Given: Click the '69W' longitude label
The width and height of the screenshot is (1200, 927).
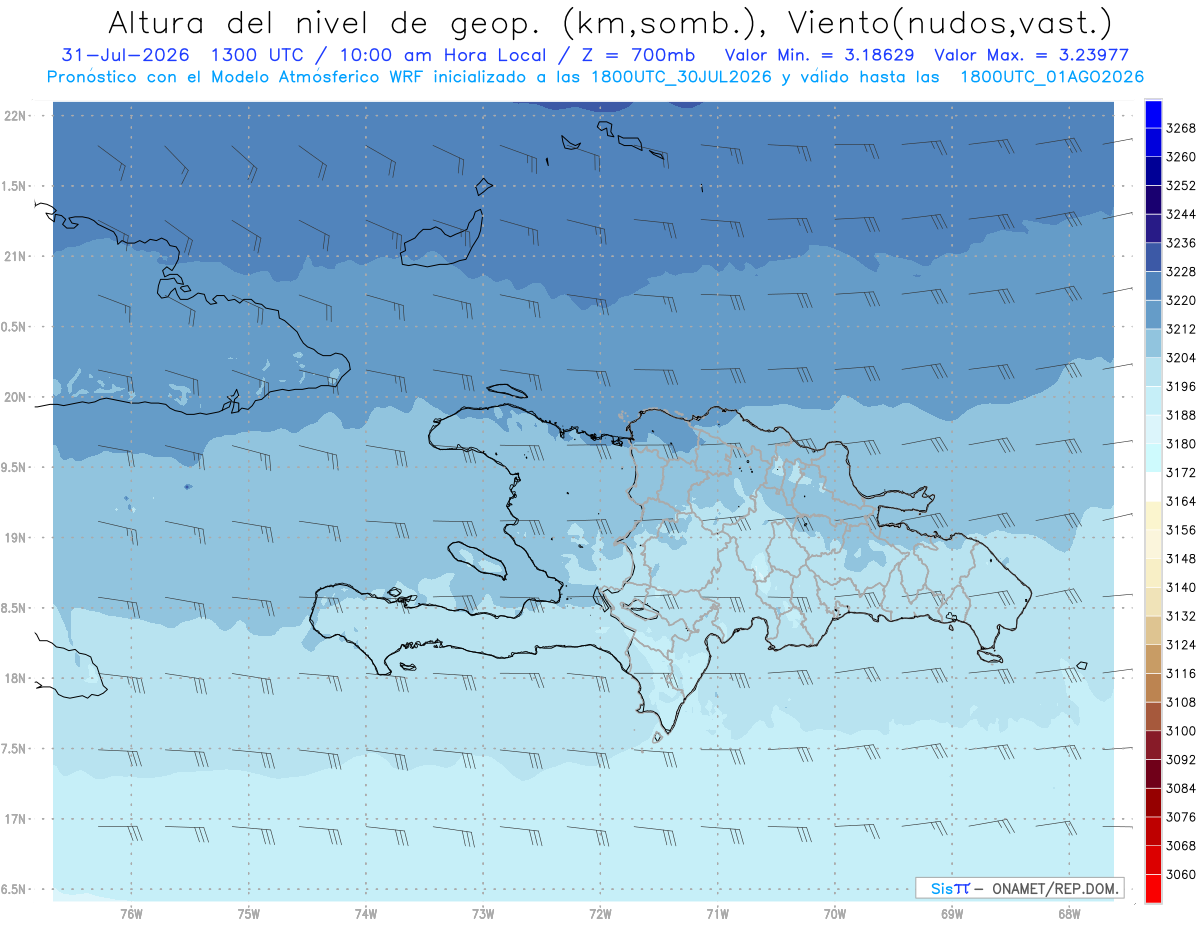Looking at the screenshot, I should pyautogui.click(x=952, y=913).
